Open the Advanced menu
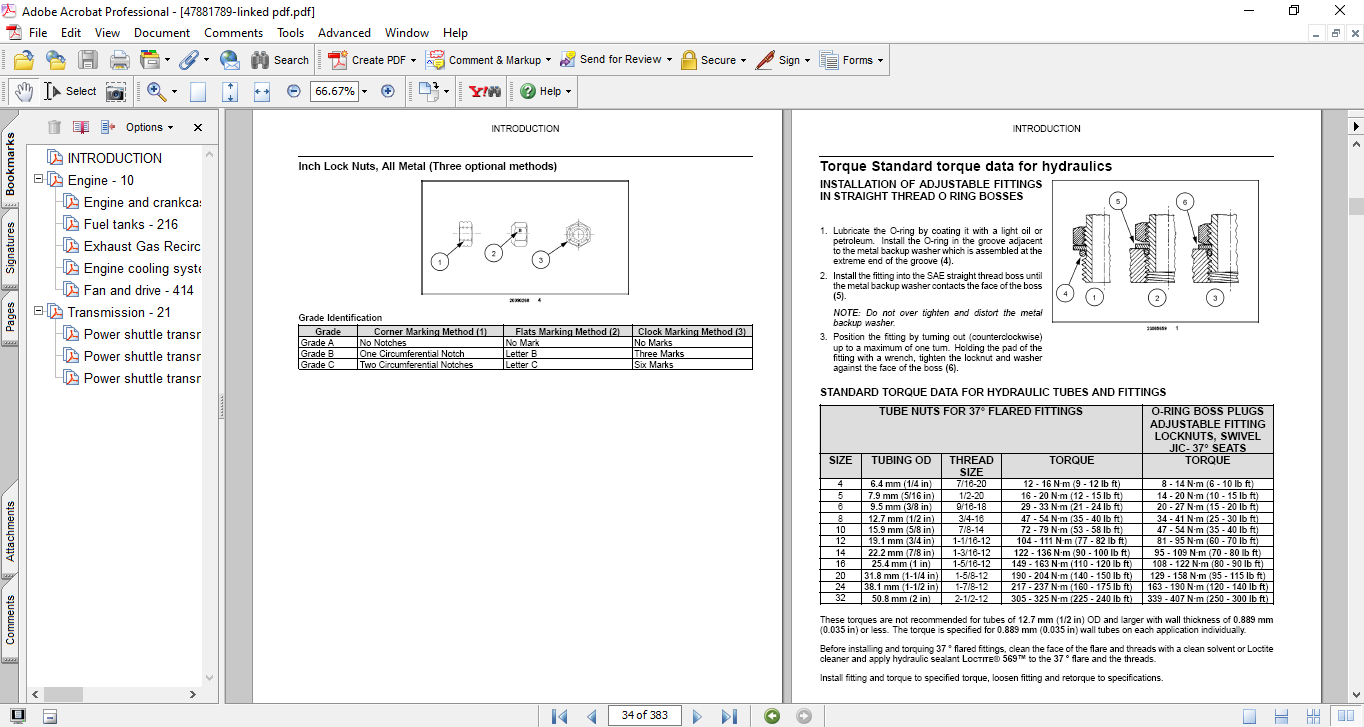The image size is (1364, 727). click(x=344, y=33)
